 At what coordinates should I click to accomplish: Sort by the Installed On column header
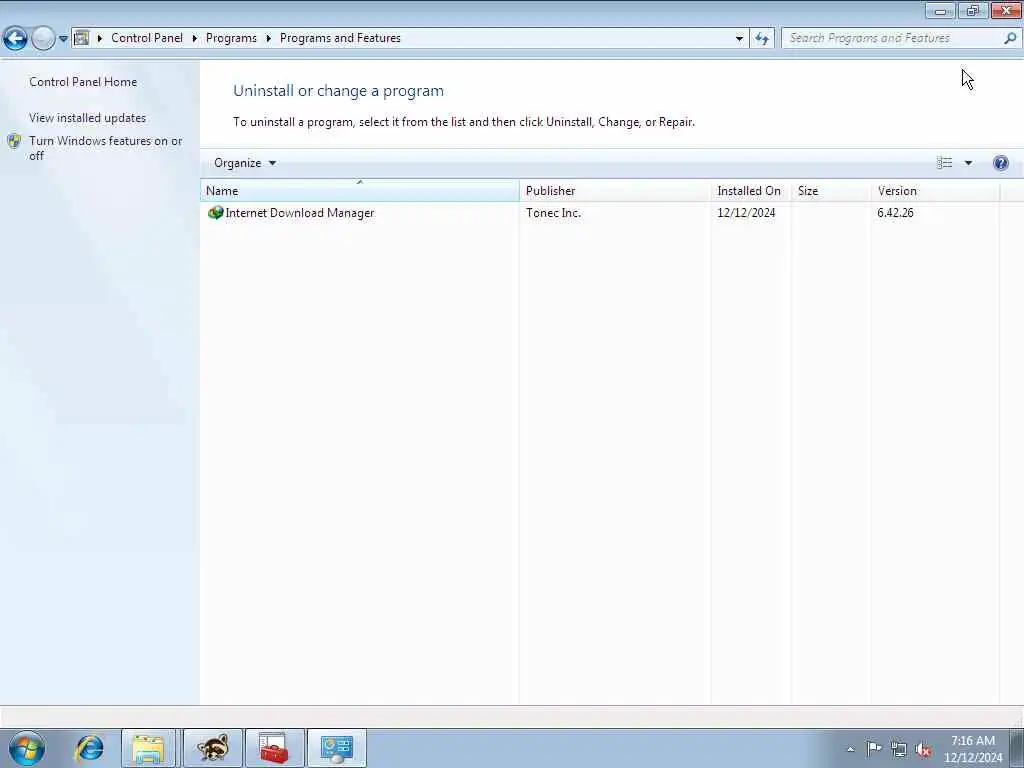point(750,191)
